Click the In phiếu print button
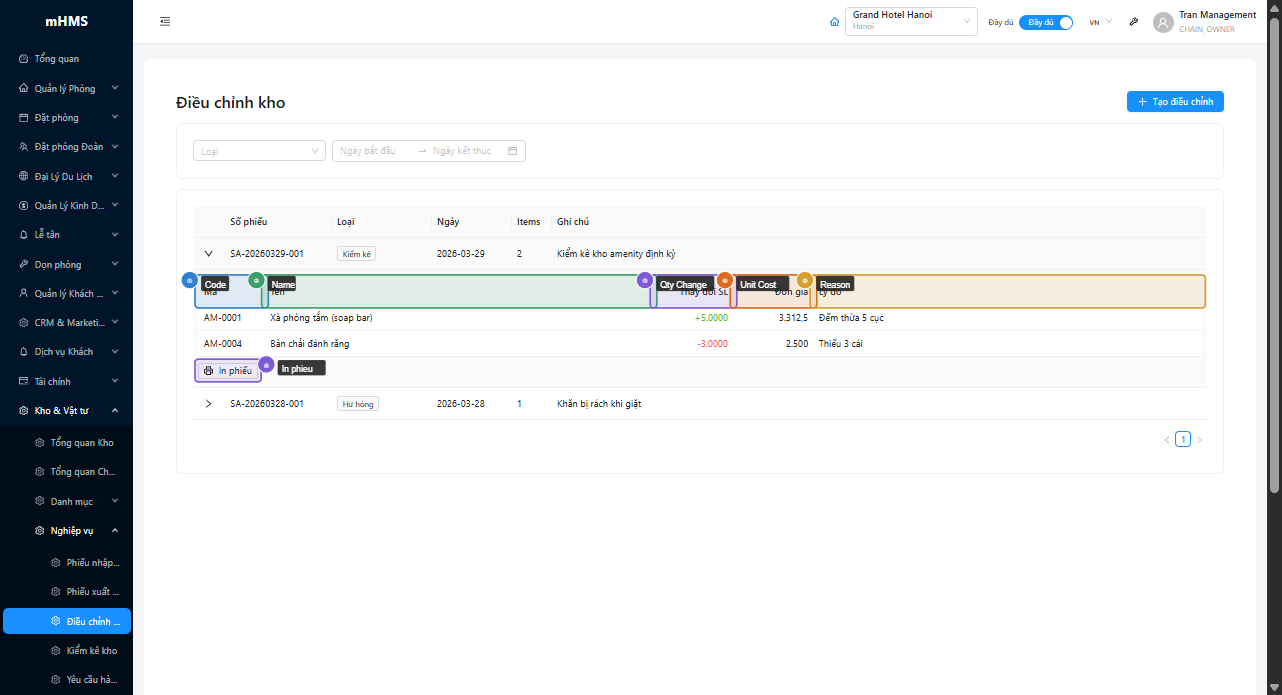Image resolution: width=1282 pixels, height=695 pixels. 228,371
